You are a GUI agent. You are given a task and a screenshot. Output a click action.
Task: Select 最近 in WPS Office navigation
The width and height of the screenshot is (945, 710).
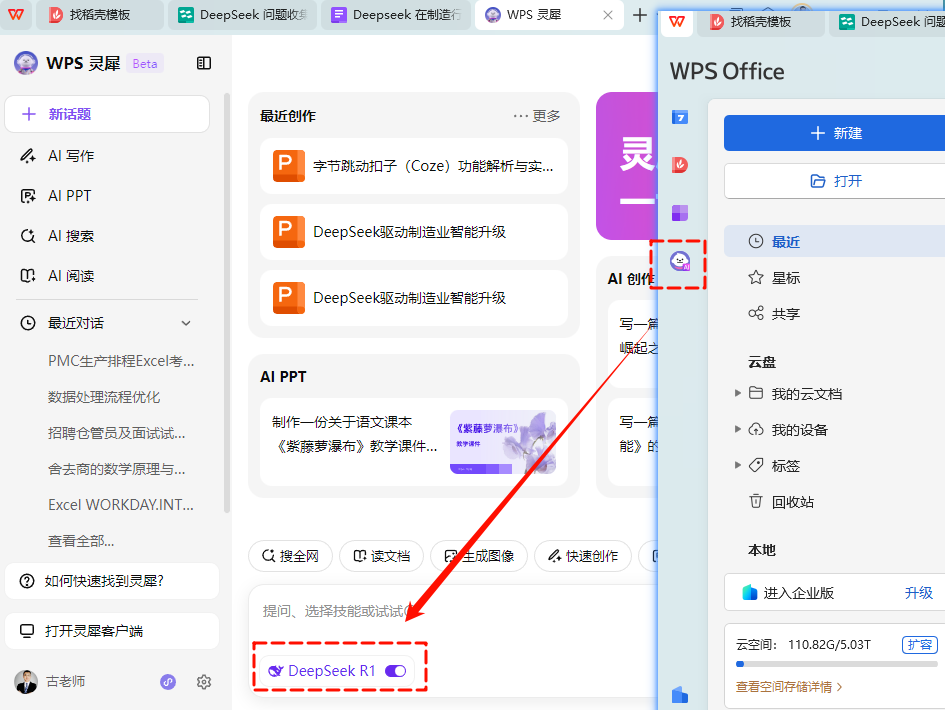pos(835,242)
